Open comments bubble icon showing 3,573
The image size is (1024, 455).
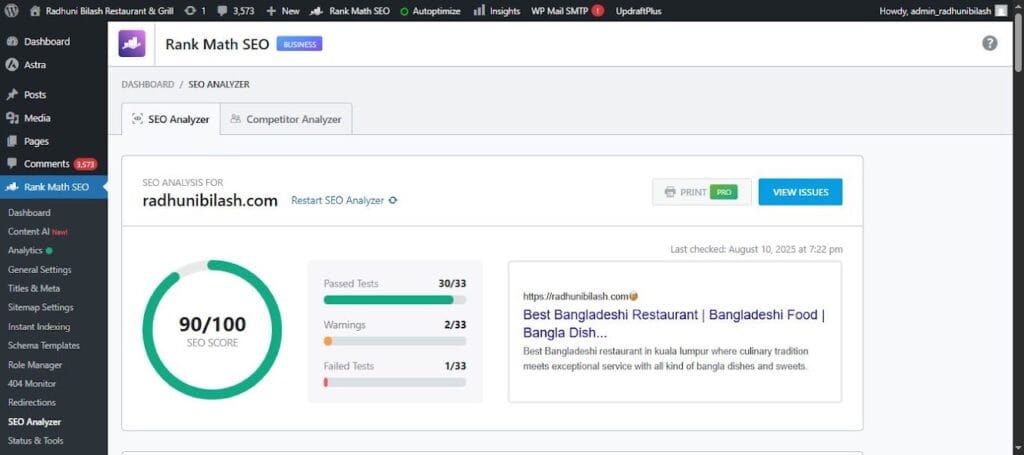point(223,11)
